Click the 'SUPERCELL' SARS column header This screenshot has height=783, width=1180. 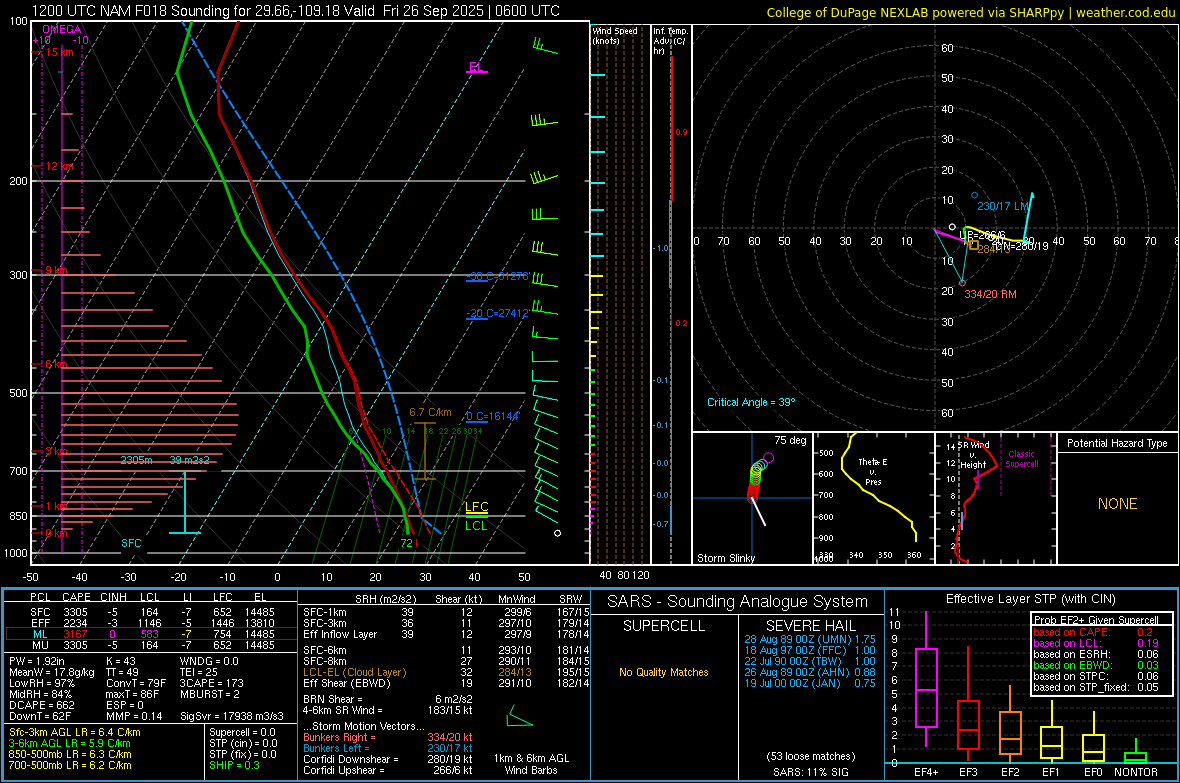(664, 626)
